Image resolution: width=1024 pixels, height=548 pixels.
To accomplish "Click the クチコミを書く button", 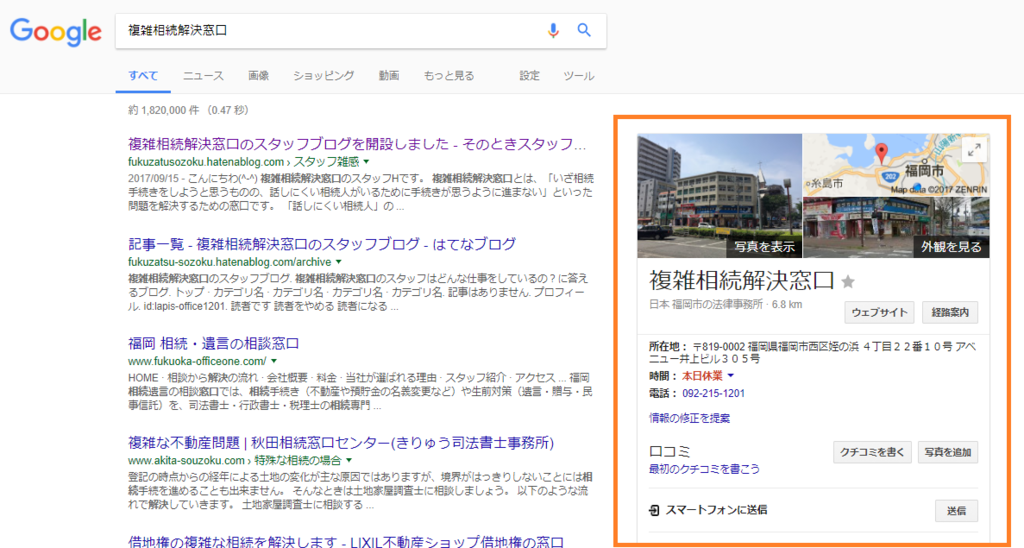I will [872, 452].
